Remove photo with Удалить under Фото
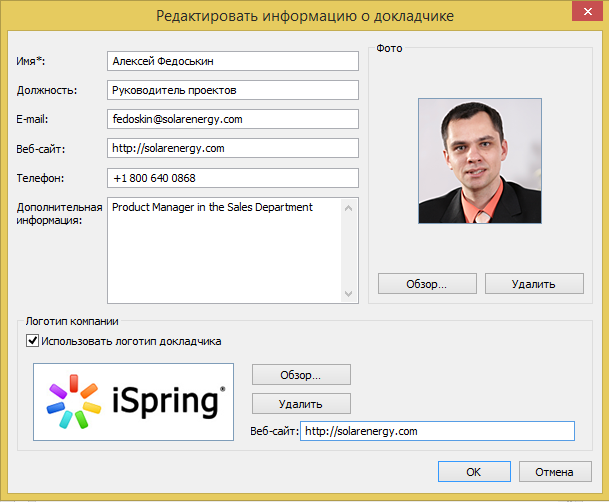 pos(534,284)
